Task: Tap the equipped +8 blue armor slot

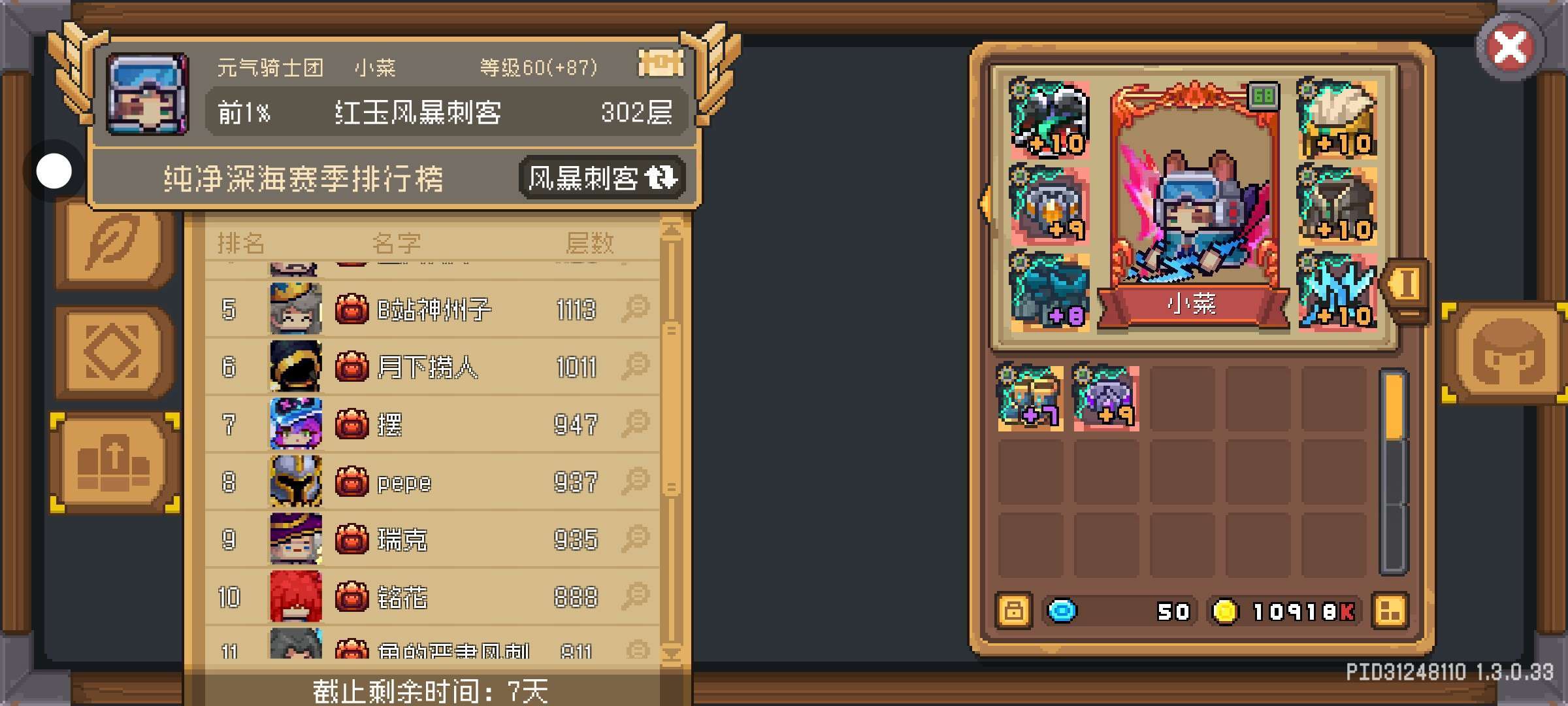Action: (x=1049, y=291)
